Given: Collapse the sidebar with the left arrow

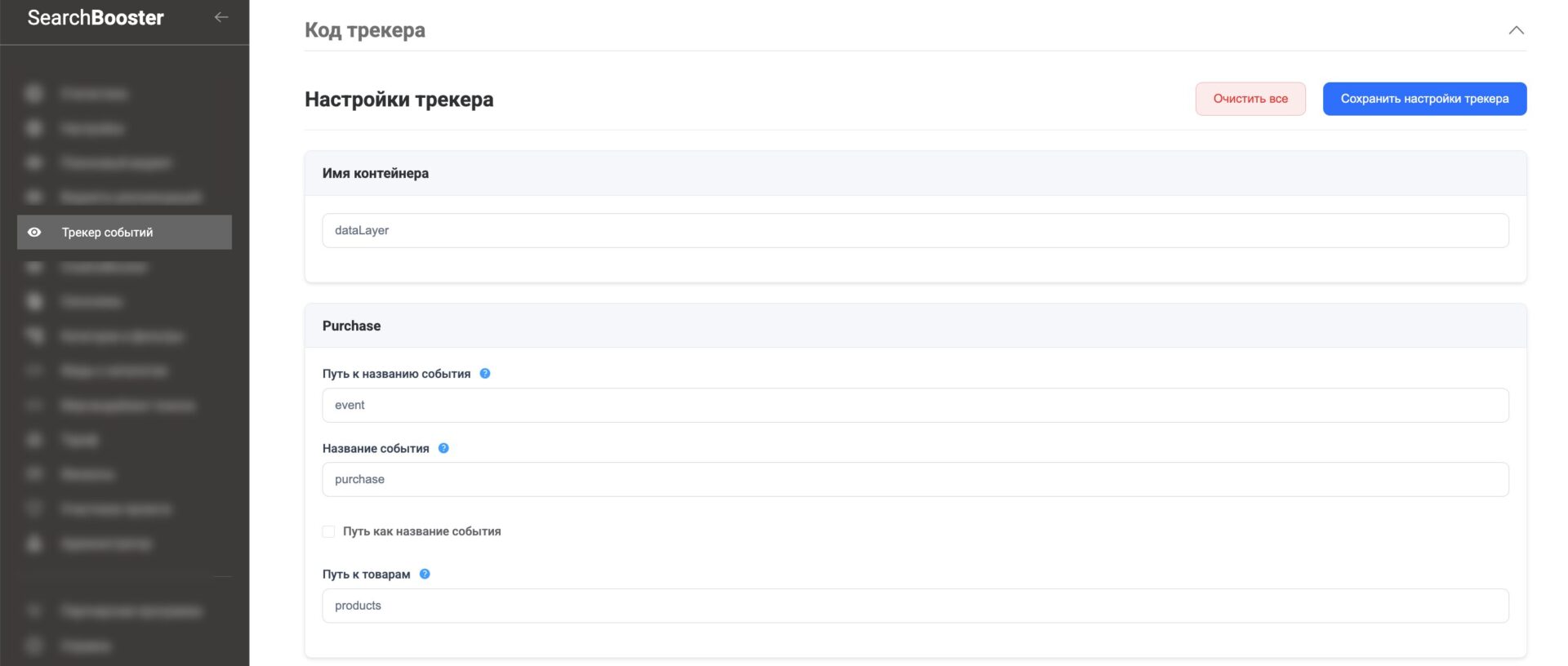Looking at the screenshot, I should (220, 17).
